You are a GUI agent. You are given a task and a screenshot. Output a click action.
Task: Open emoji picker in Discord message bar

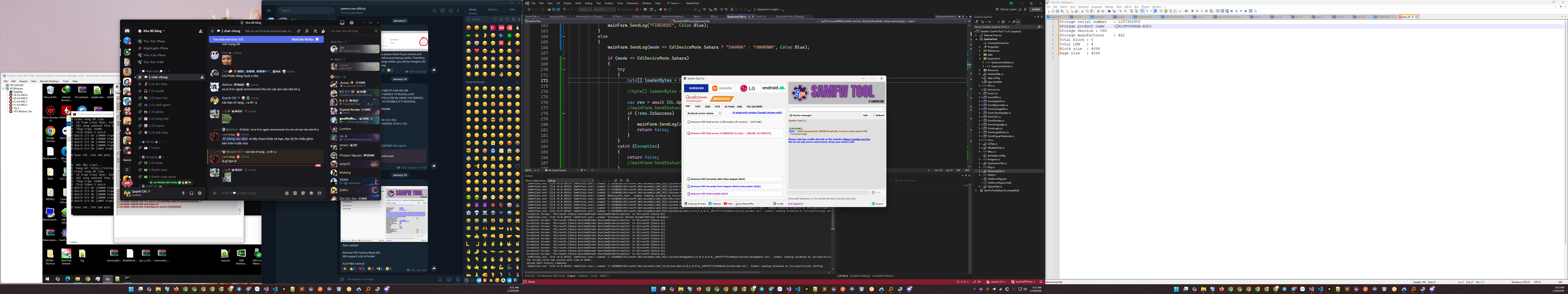[x=312, y=193]
